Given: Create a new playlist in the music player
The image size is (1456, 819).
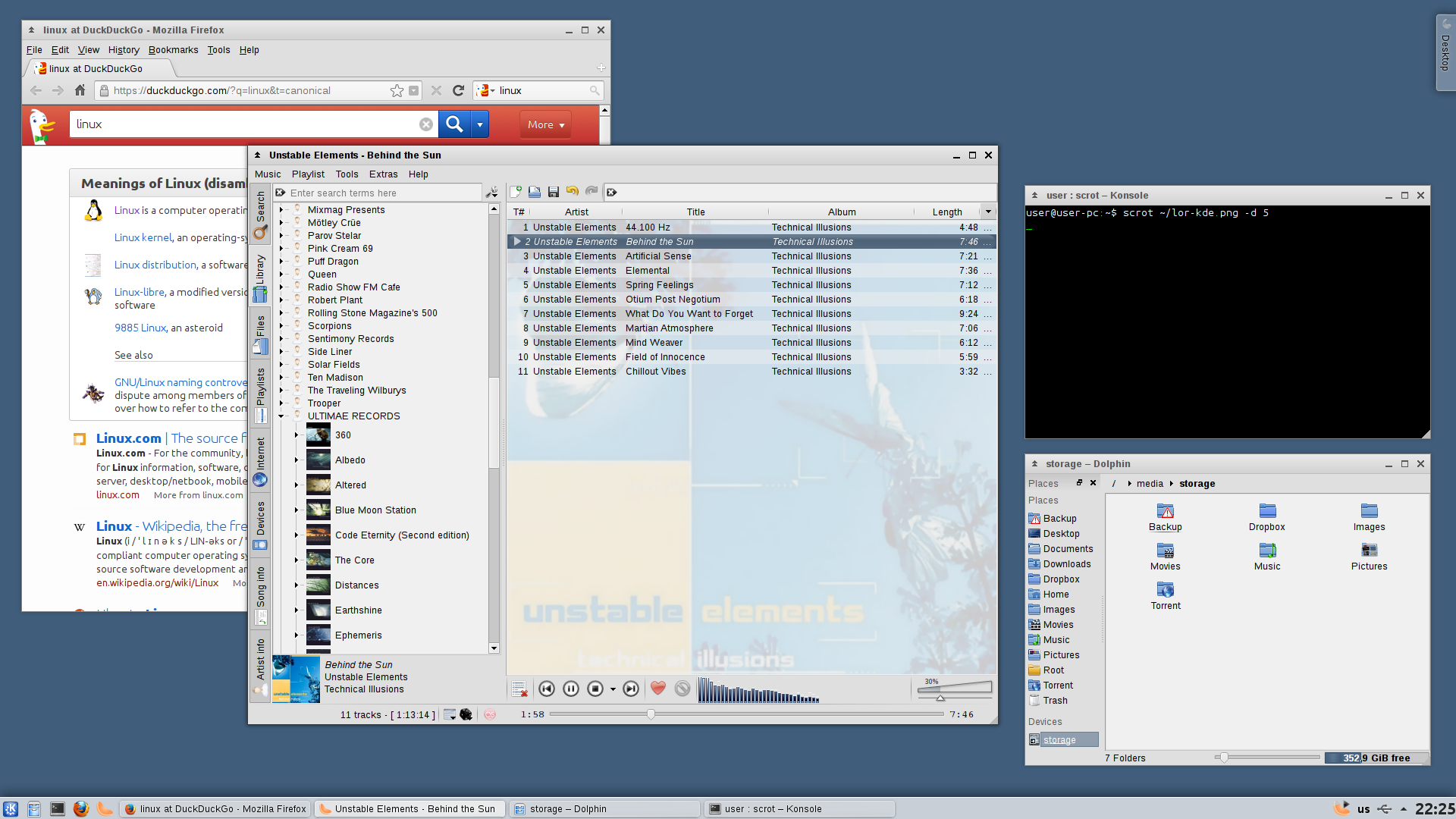Looking at the screenshot, I should point(516,192).
